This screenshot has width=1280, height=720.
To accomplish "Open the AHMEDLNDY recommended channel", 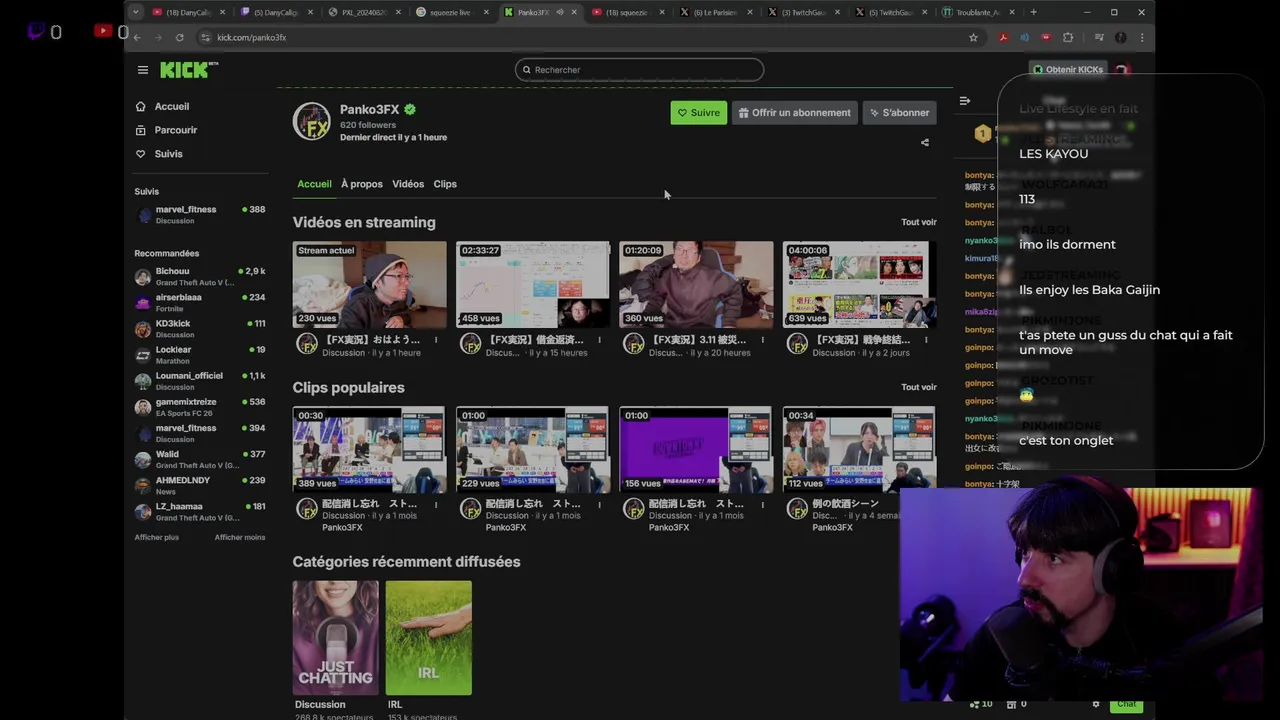I will 200,485.
